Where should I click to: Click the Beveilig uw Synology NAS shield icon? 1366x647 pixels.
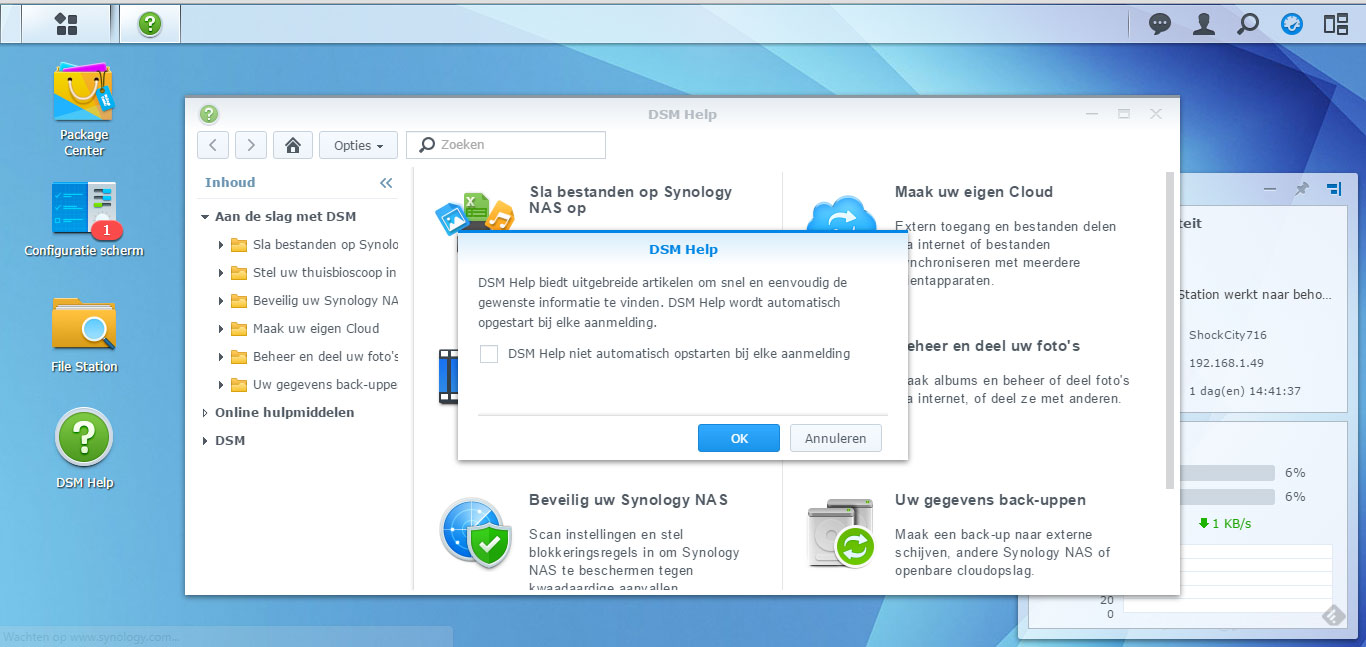476,532
